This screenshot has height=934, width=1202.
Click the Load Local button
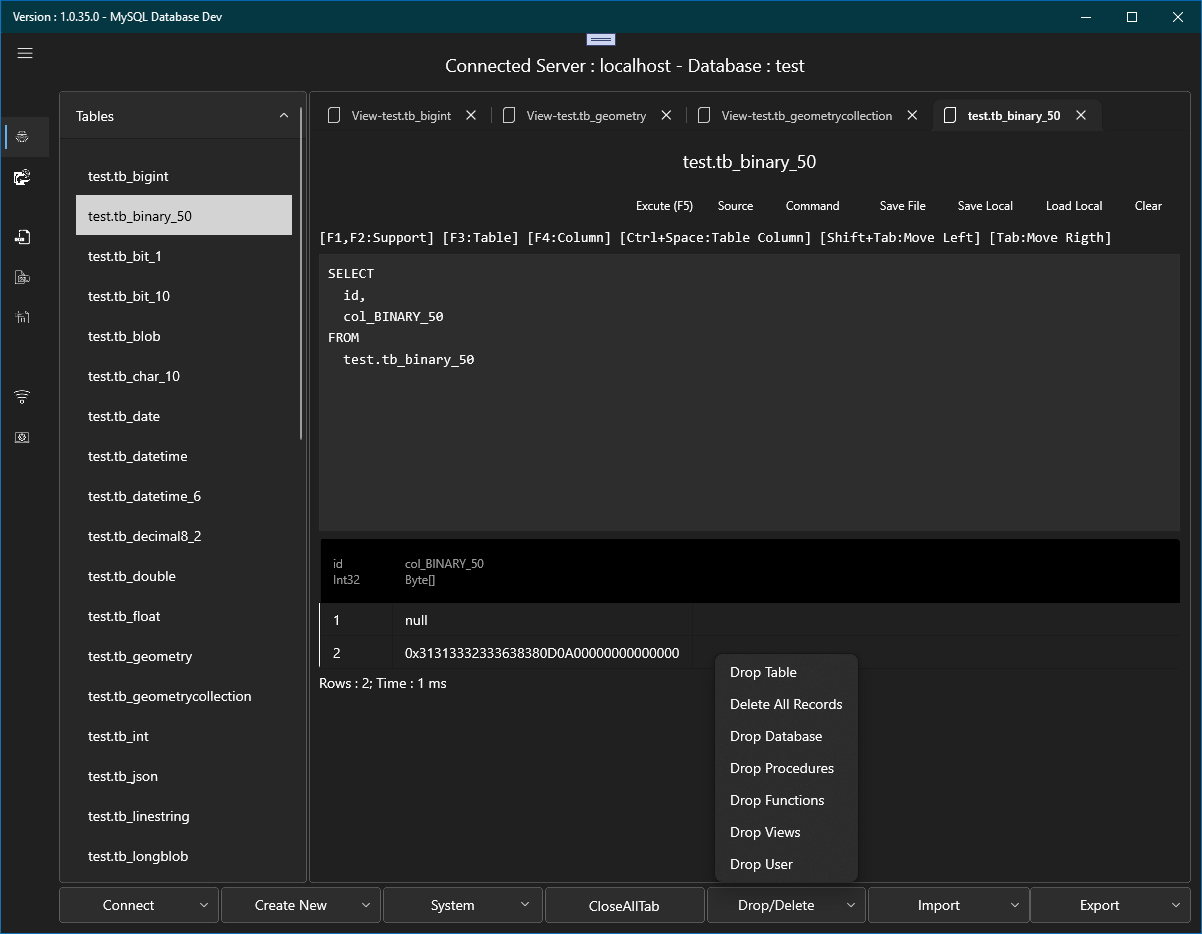(x=1074, y=206)
